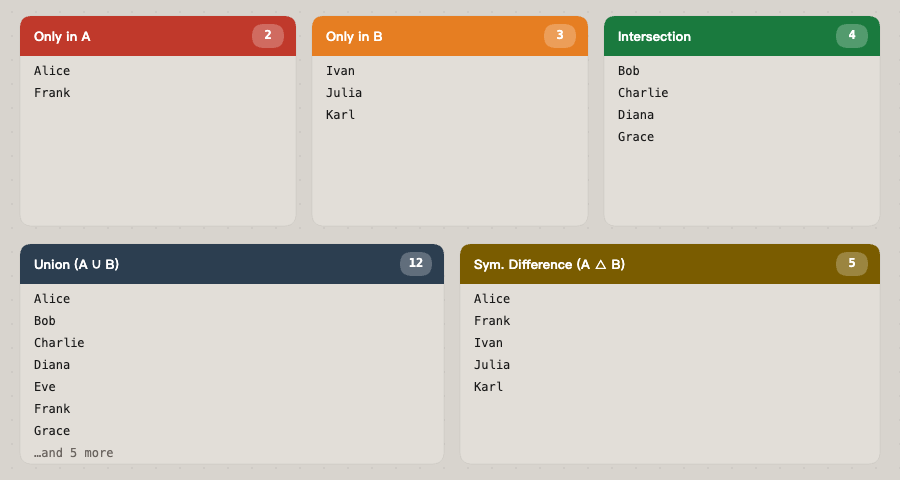Select Frank in the Only in A list
Viewport: 900px width, 480px height.
[52, 93]
